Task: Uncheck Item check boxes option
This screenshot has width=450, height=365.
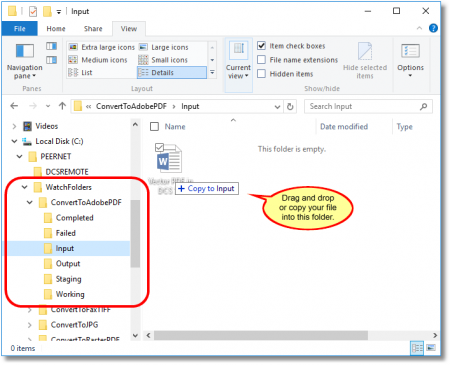Action: coord(262,46)
